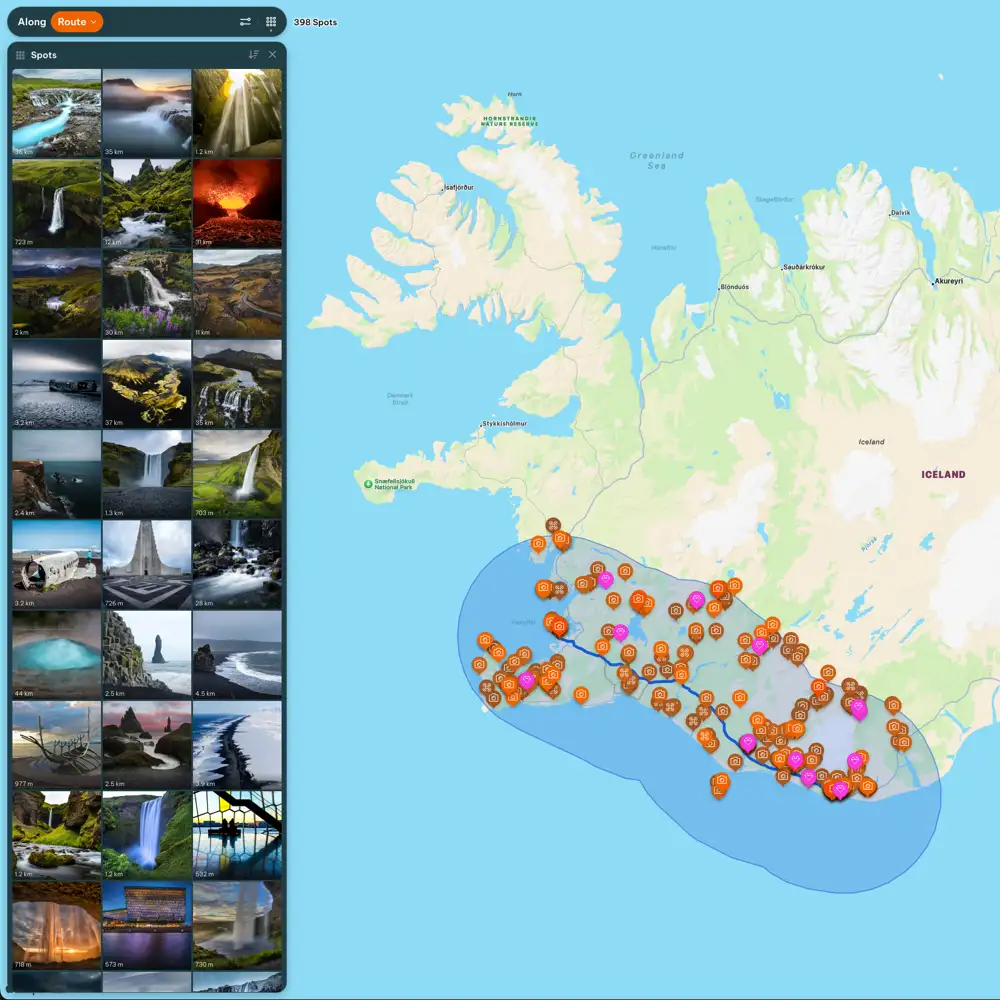This screenshot has height=1000, width=1000.
Task: Open Seljalandsfoss side view photo, 730 m
Action: point(237,925)
